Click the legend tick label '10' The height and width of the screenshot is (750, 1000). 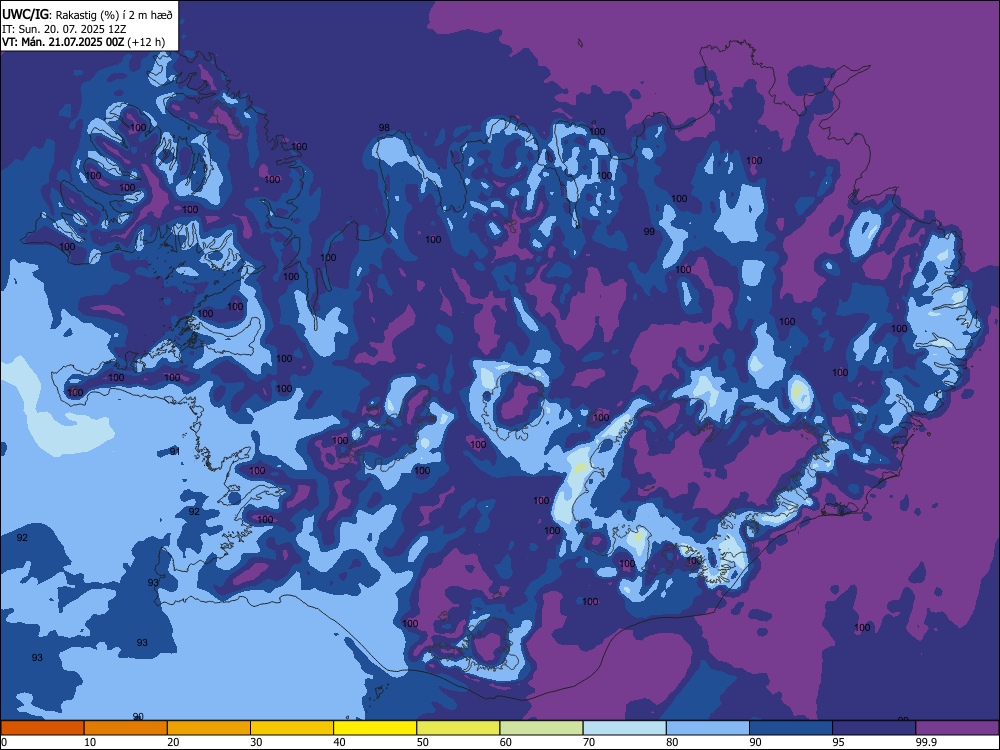pos(90,742)
